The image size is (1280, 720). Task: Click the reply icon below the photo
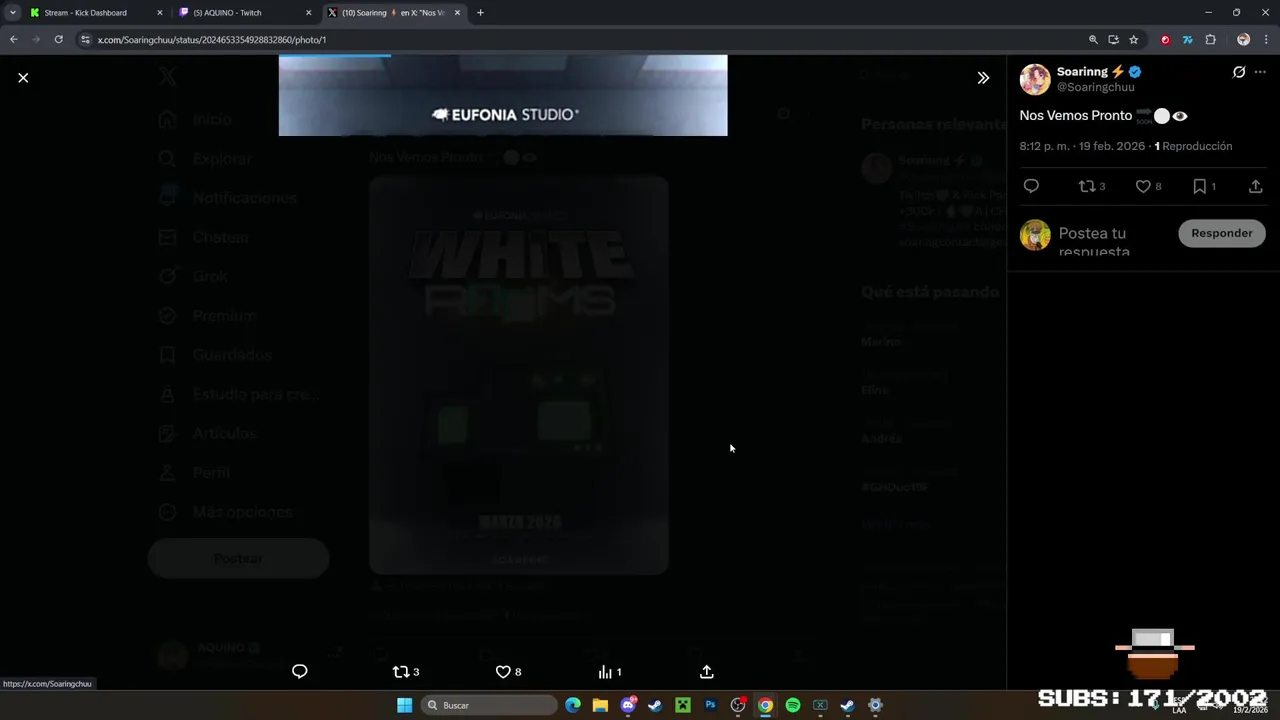click(x=299, y=672)
